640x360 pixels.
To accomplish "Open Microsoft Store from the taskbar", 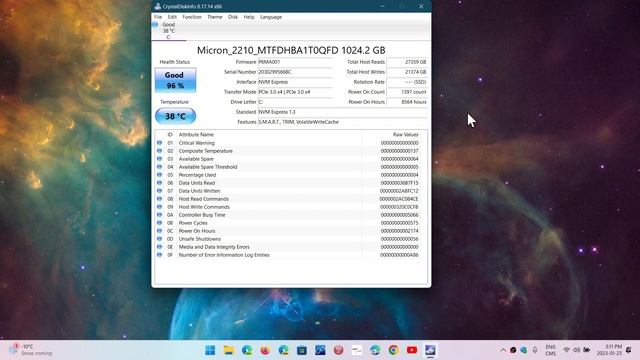I will pyautogui.click(x=302, y=350).
